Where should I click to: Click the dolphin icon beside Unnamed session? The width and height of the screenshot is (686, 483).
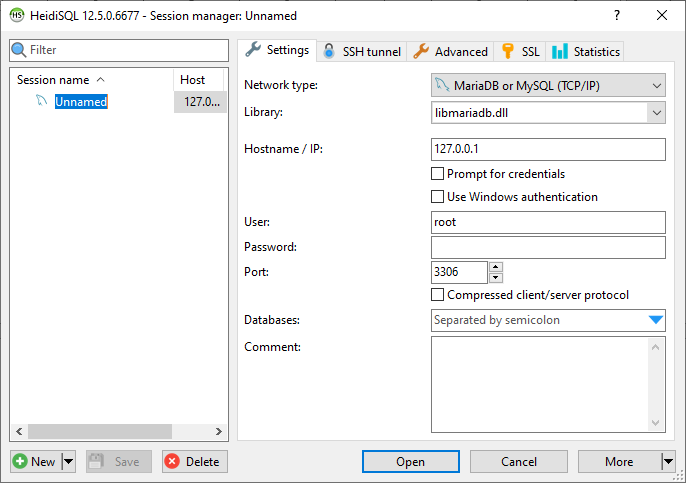pyautogui.click(x=42, y=101)
